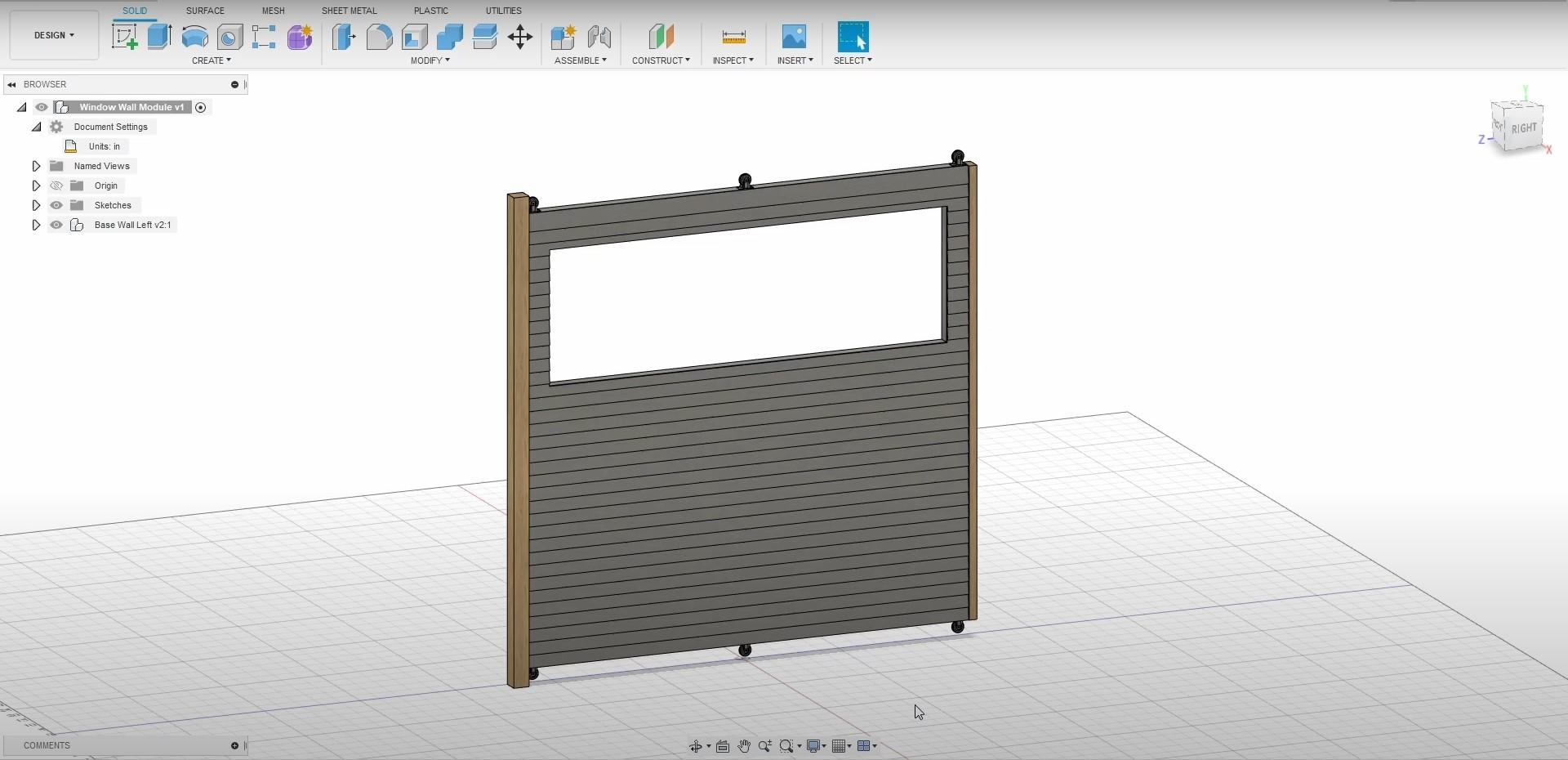Click the Offset Plane construct icon
1568x760 pixels.
click(x=661, y=37)
